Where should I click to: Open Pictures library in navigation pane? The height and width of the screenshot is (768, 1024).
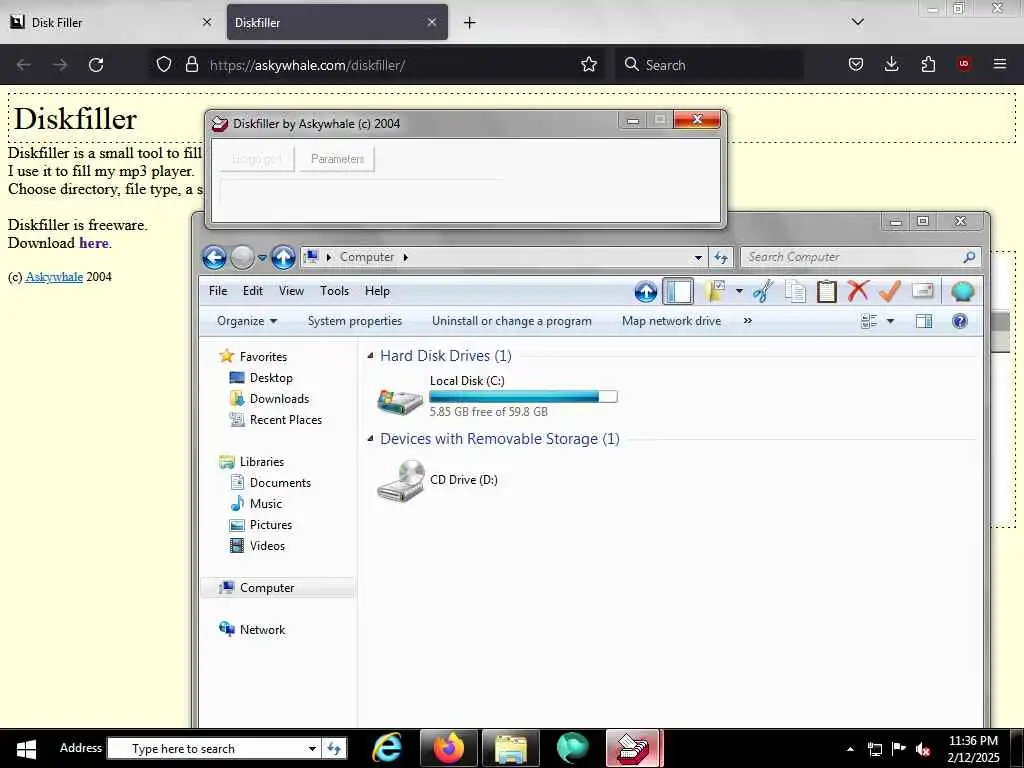click(271, 524)
